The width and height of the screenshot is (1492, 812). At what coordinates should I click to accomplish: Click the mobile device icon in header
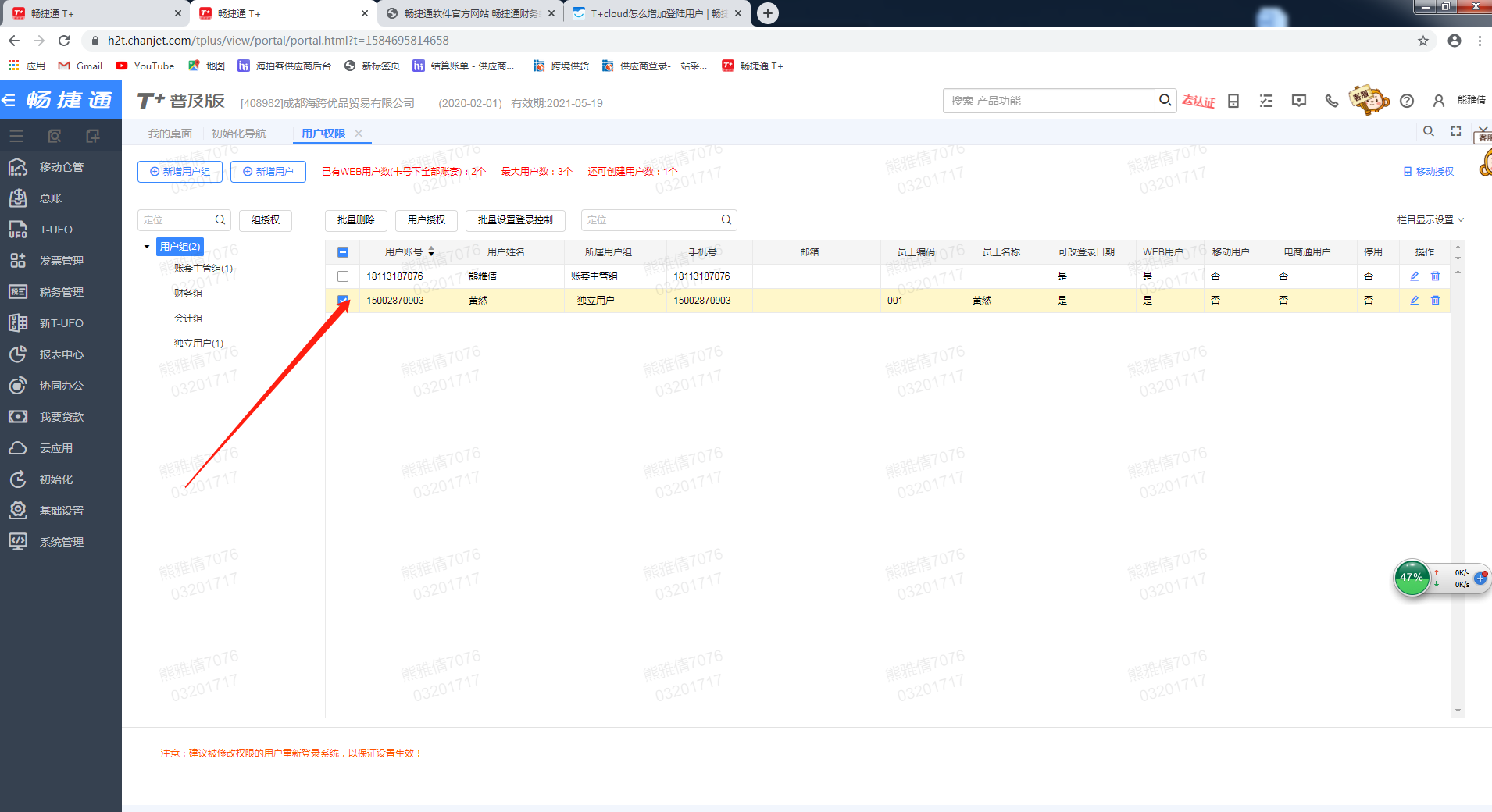1233,101
